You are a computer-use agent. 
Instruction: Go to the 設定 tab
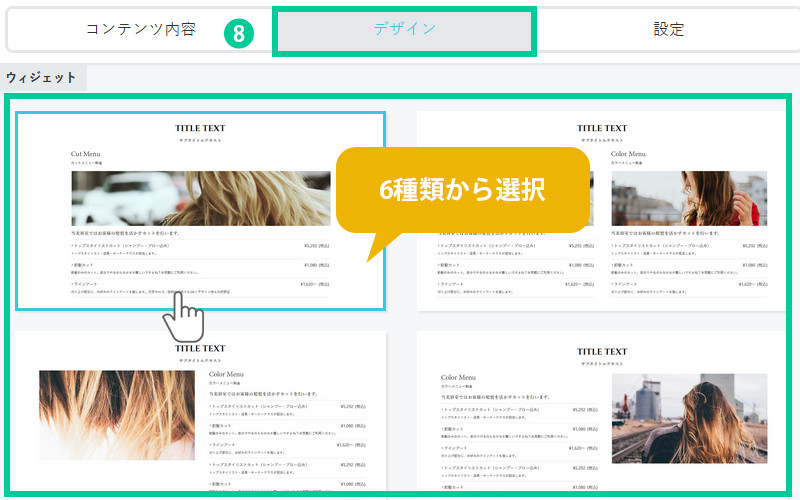tap(668, 30)
